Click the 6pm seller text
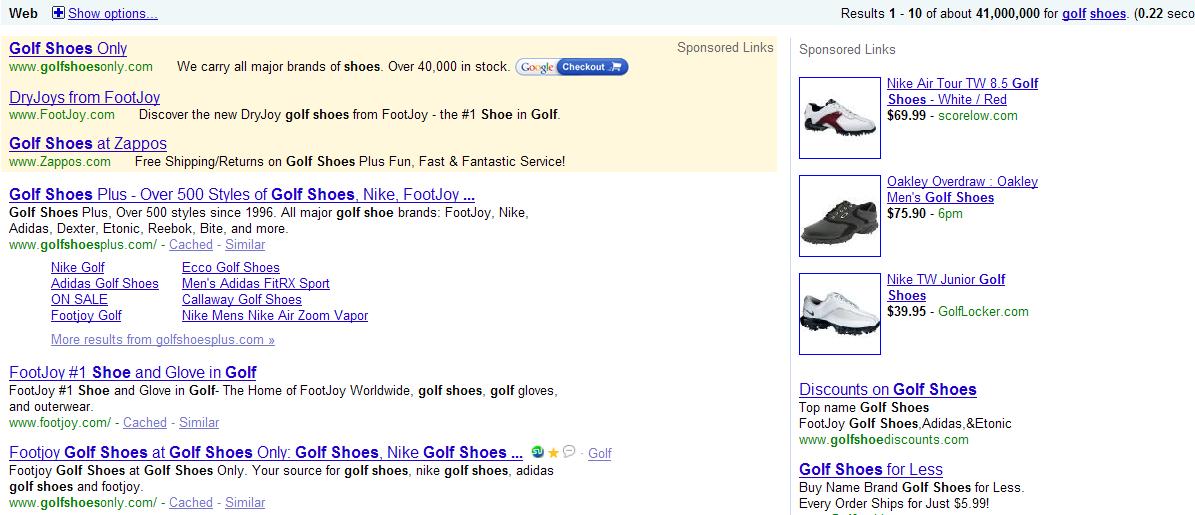 pos(950,213)
